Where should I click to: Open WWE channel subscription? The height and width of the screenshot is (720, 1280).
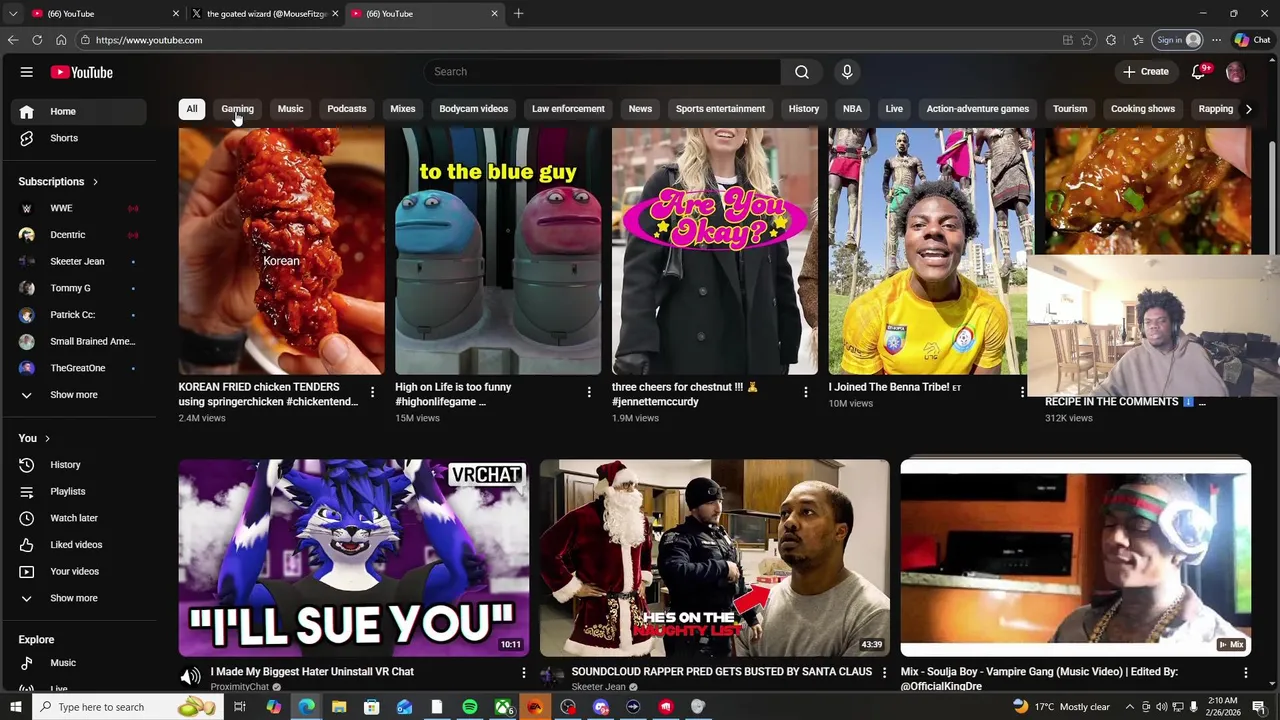(78, 208)
